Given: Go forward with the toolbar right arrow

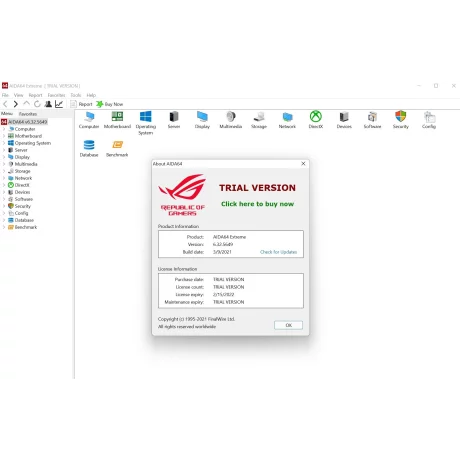Looking at the screenshot, I should 15,104.
